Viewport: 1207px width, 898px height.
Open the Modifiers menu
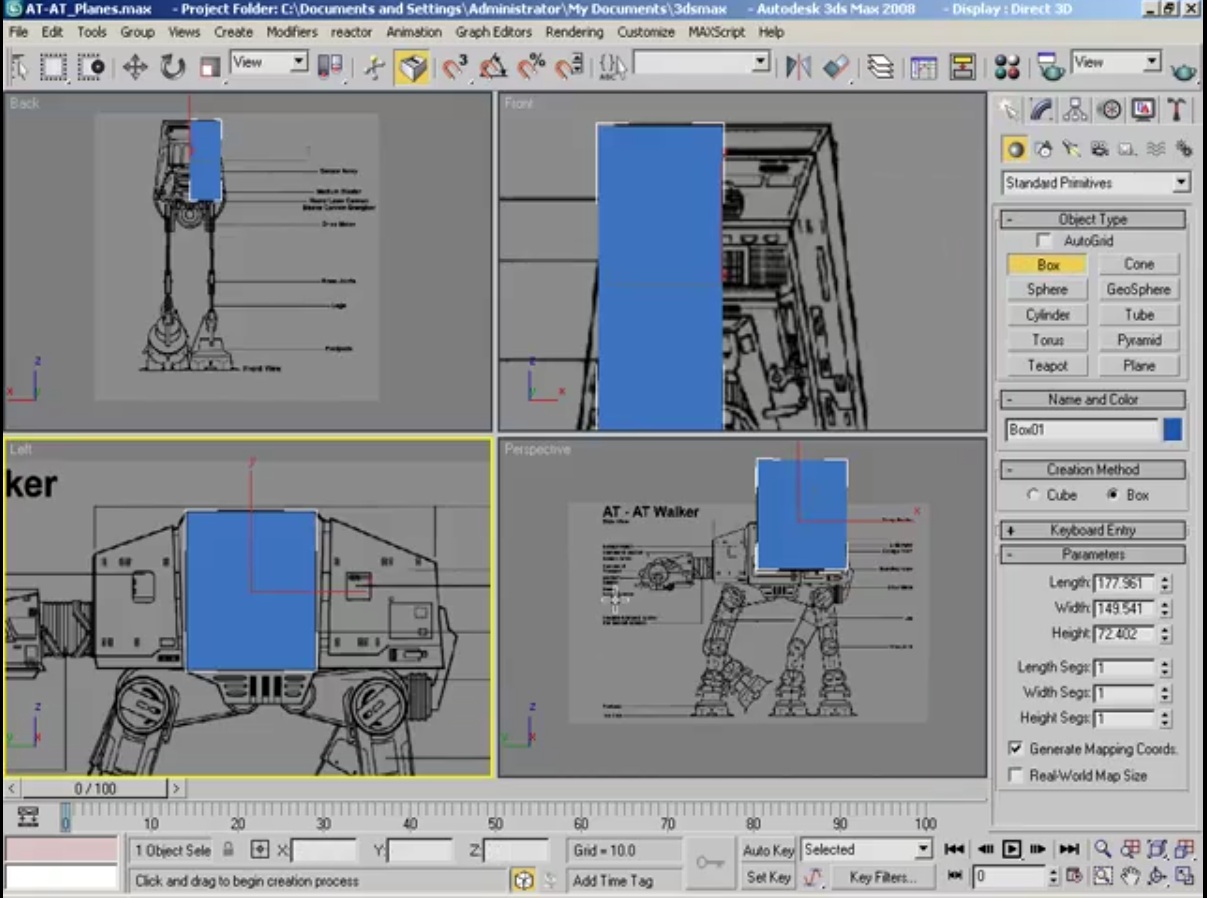(292, 32)
